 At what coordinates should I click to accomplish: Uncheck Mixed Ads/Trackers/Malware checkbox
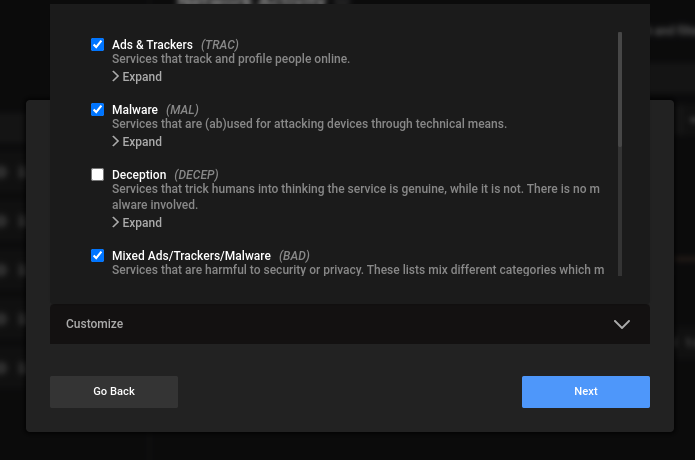click(98, 256)
